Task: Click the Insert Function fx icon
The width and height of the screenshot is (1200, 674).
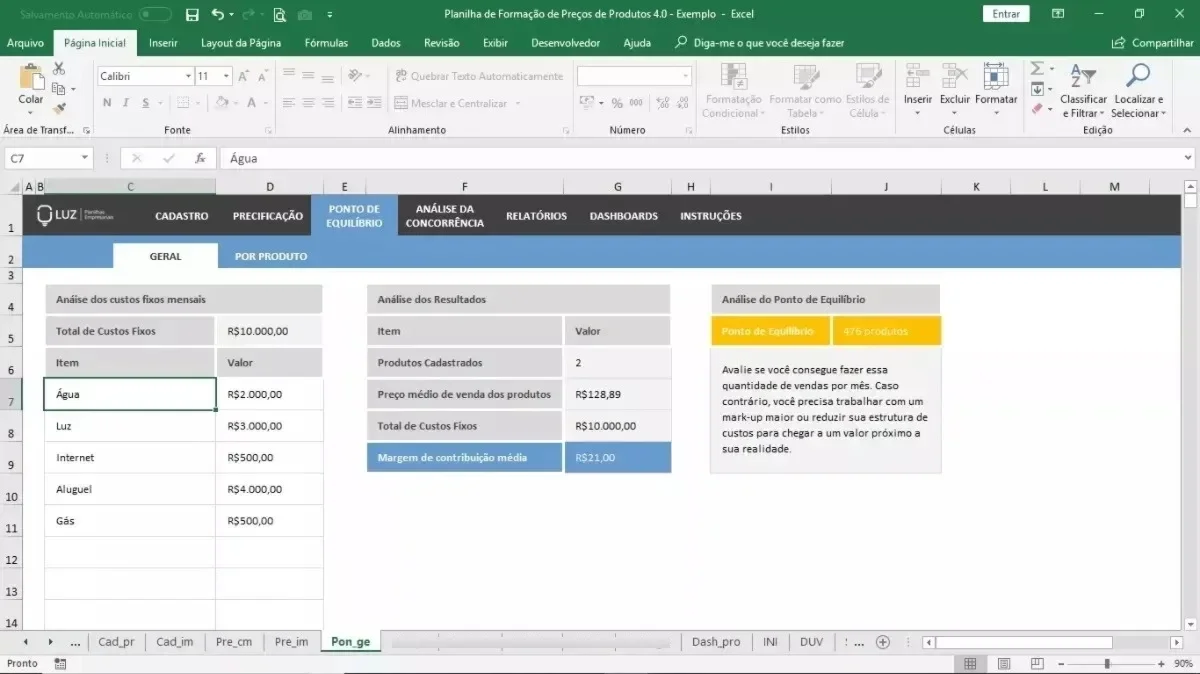Action: point(200,158)
